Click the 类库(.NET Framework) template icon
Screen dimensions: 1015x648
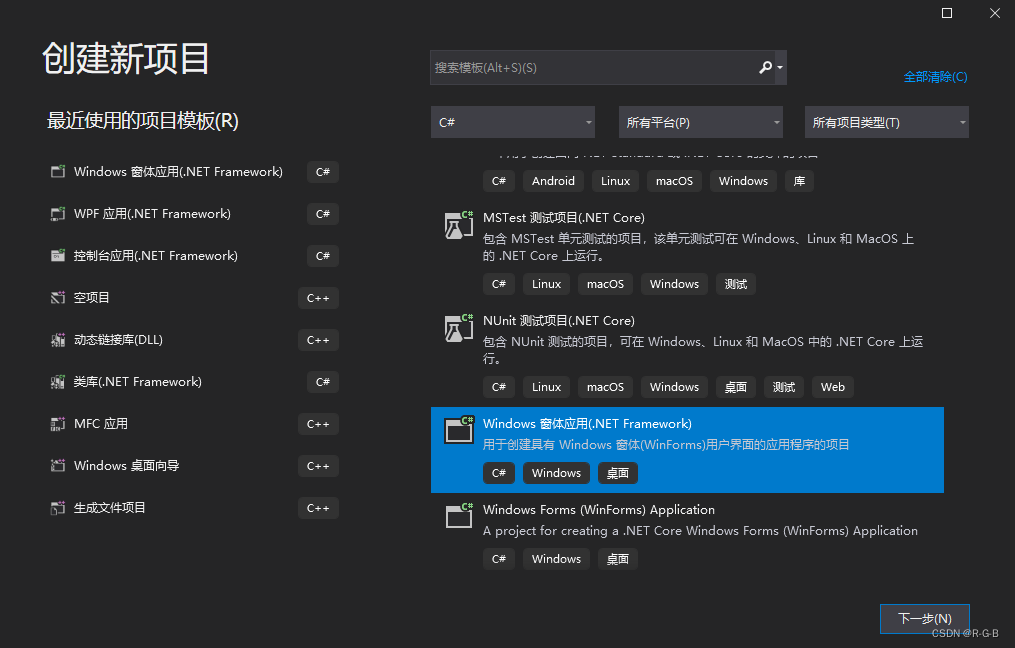58,382
